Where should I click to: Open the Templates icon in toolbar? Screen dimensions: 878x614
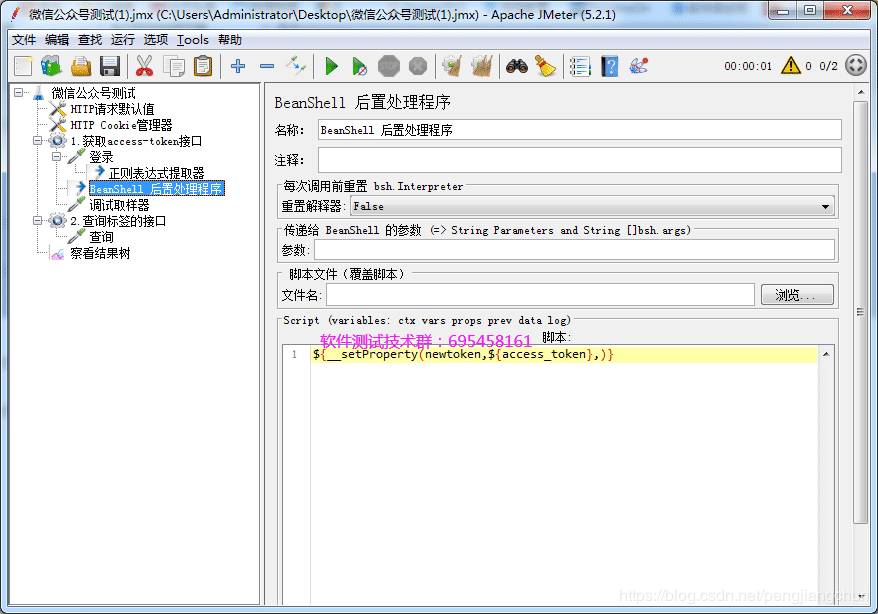click(52, 66)
